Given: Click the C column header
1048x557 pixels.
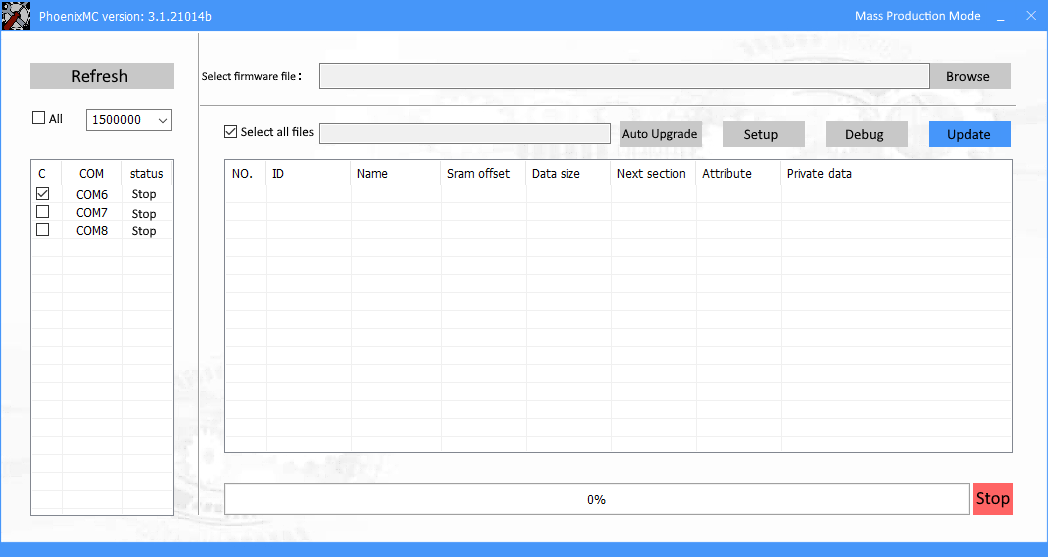Looking at the screenshot, I should click(42, 174).
